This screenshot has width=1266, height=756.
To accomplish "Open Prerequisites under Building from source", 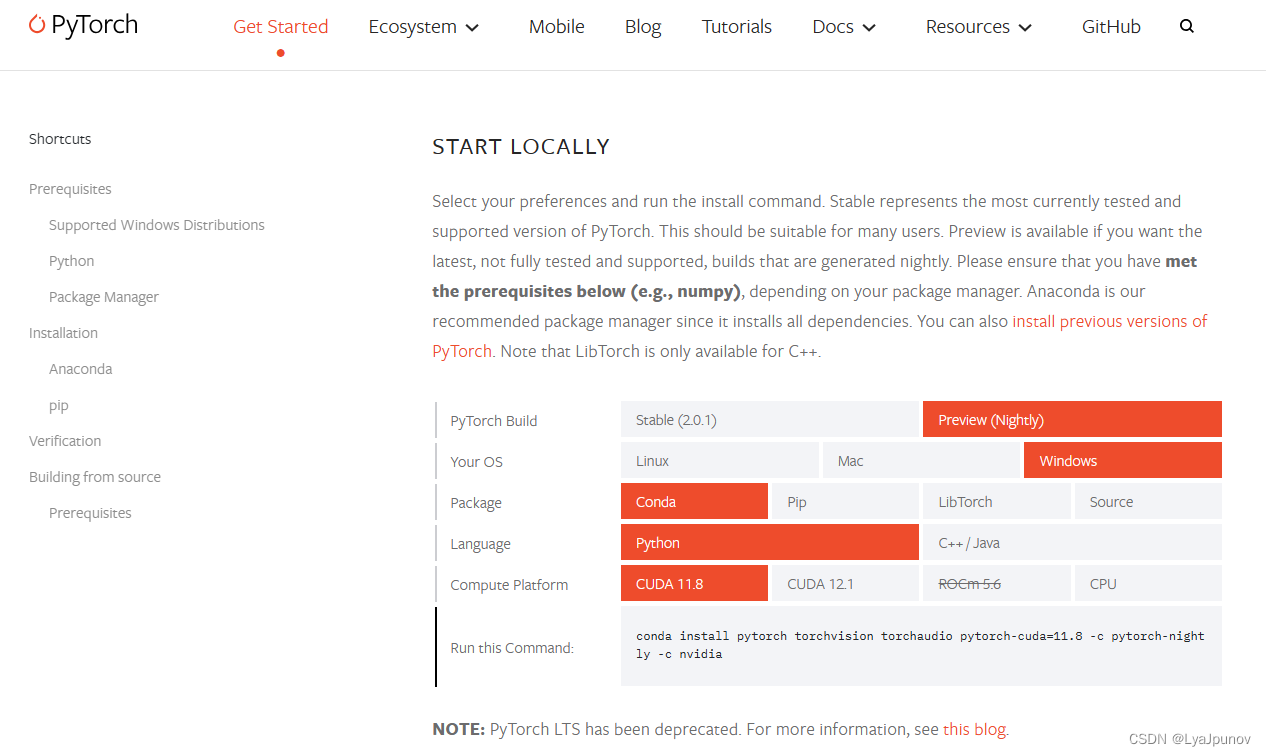I will tap(90, 513).
